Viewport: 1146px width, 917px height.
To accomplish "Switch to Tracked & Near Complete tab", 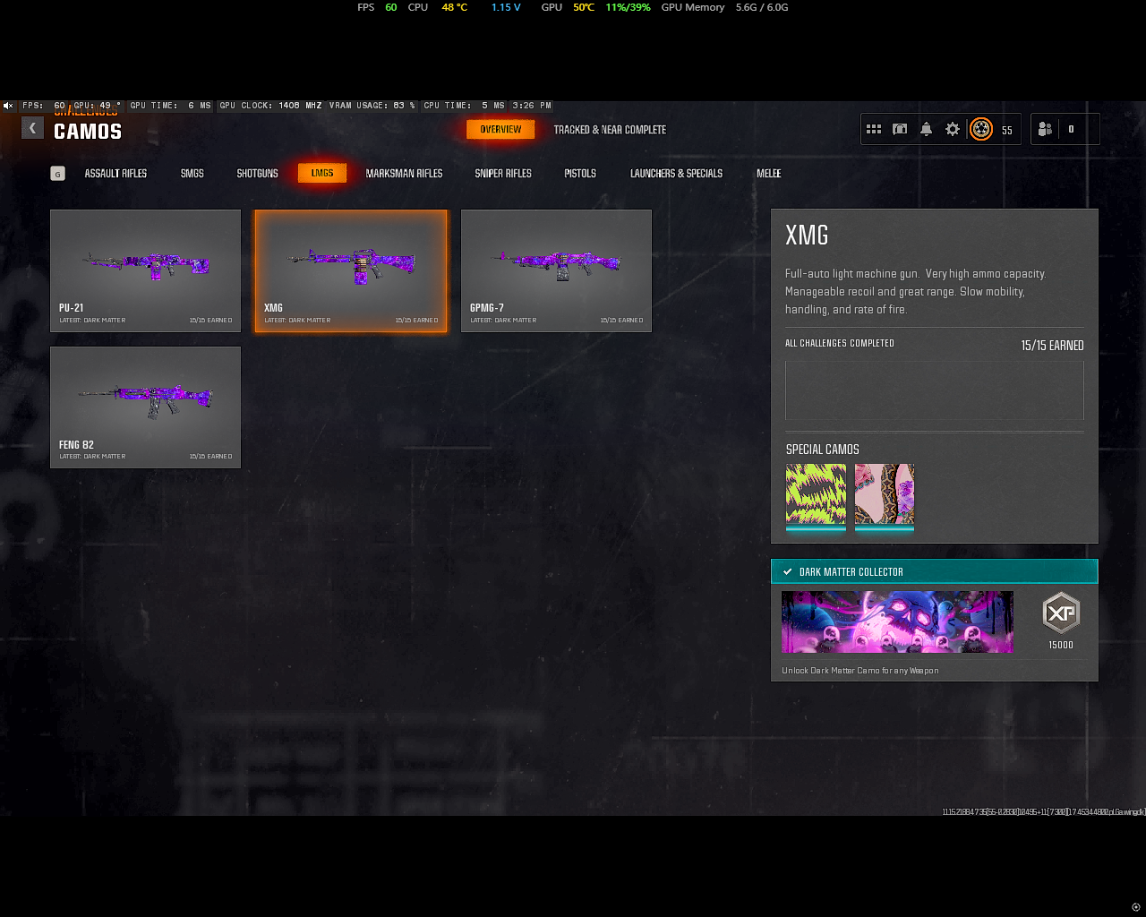I will [610, 129].
